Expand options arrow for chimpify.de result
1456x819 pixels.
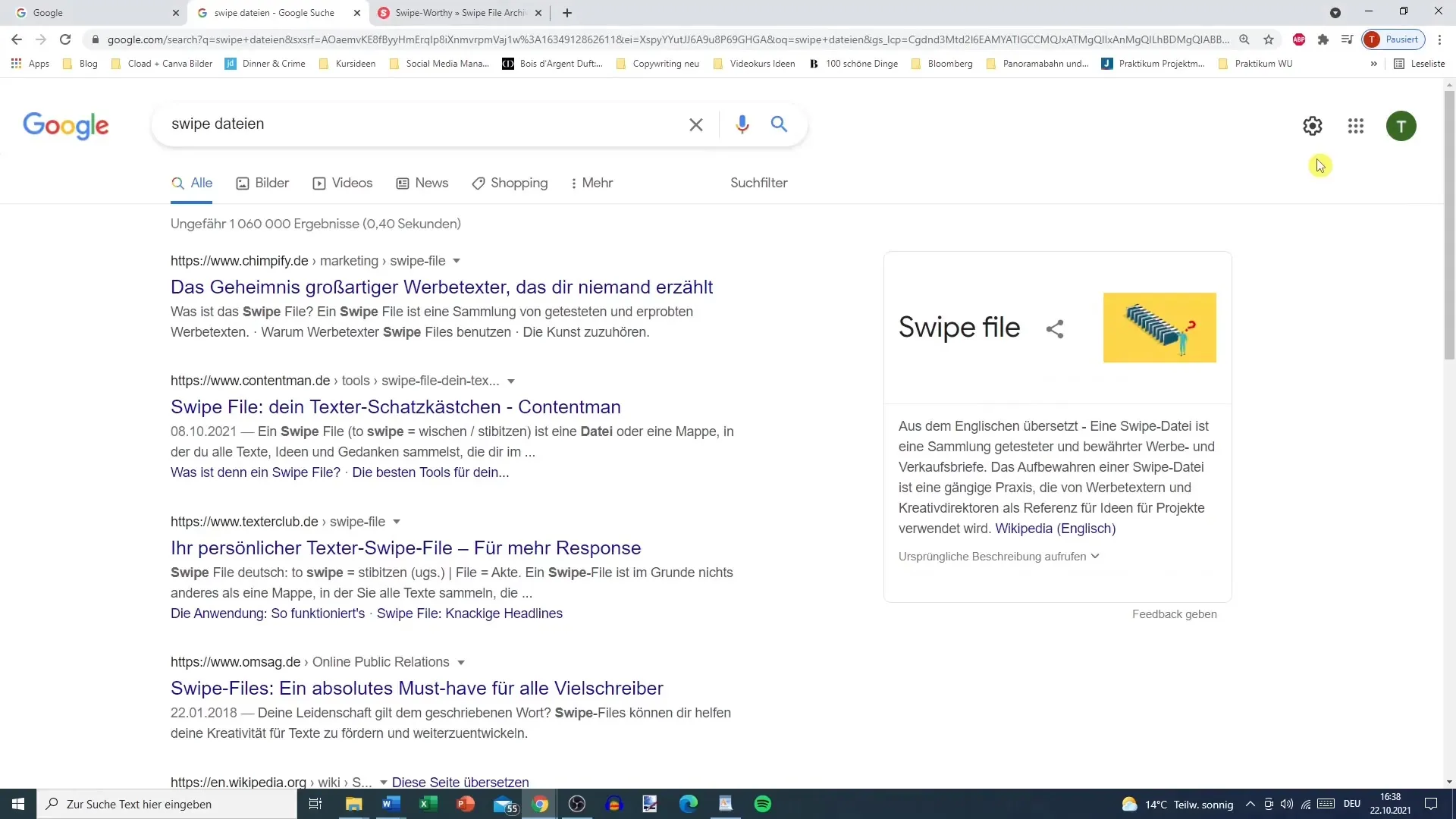coord(457,261)
